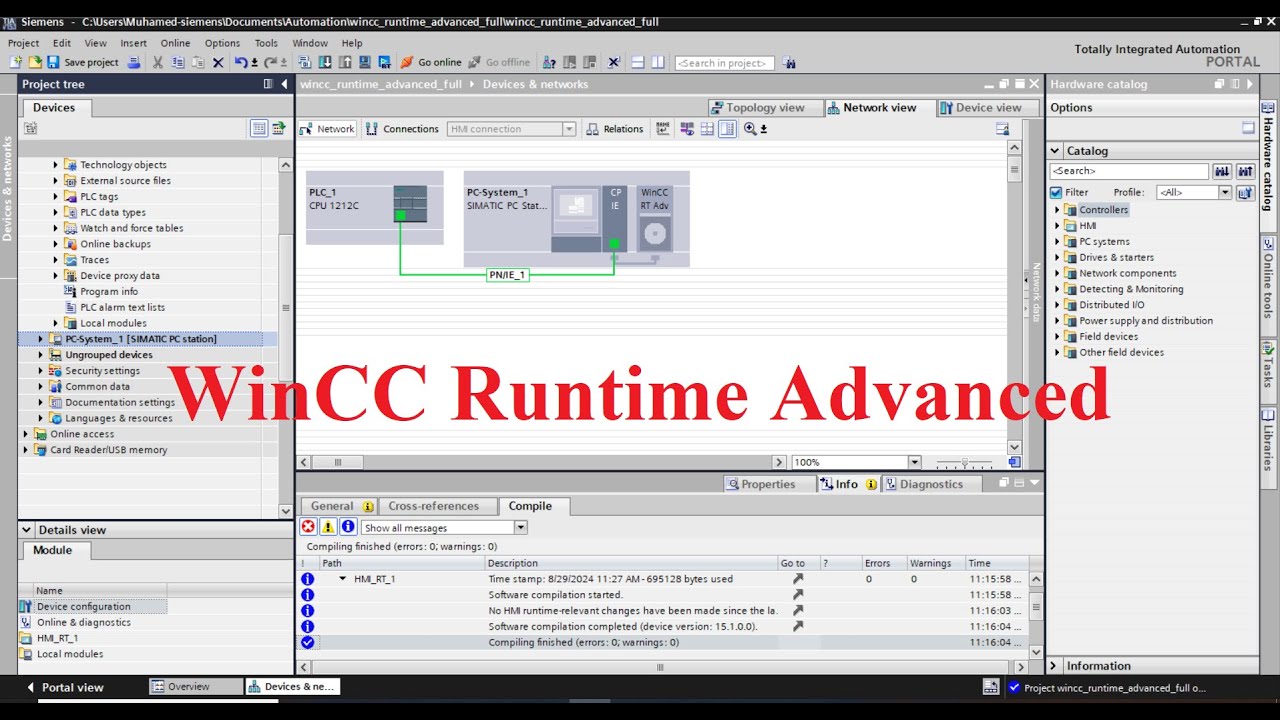Split editor space horizontally
The width and height of the screenshot is (1280, 720).
coord(637,62)
